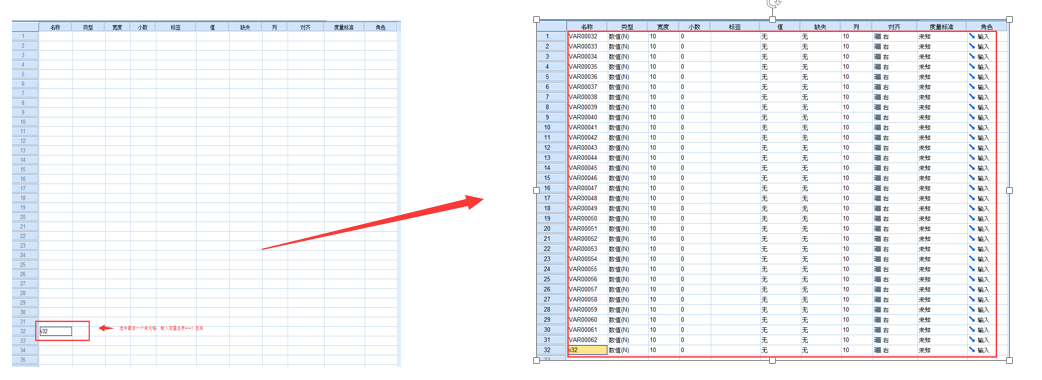The image size is (1042, 380).
Task: Click the 数值(N) type cell of VAR00049
Action: (x=627, y=209)
